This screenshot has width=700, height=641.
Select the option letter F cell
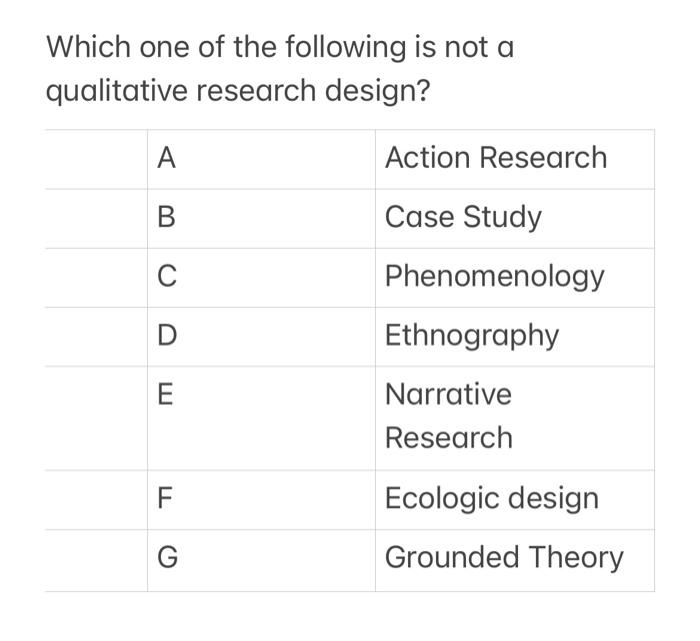[x=261, y=500]
